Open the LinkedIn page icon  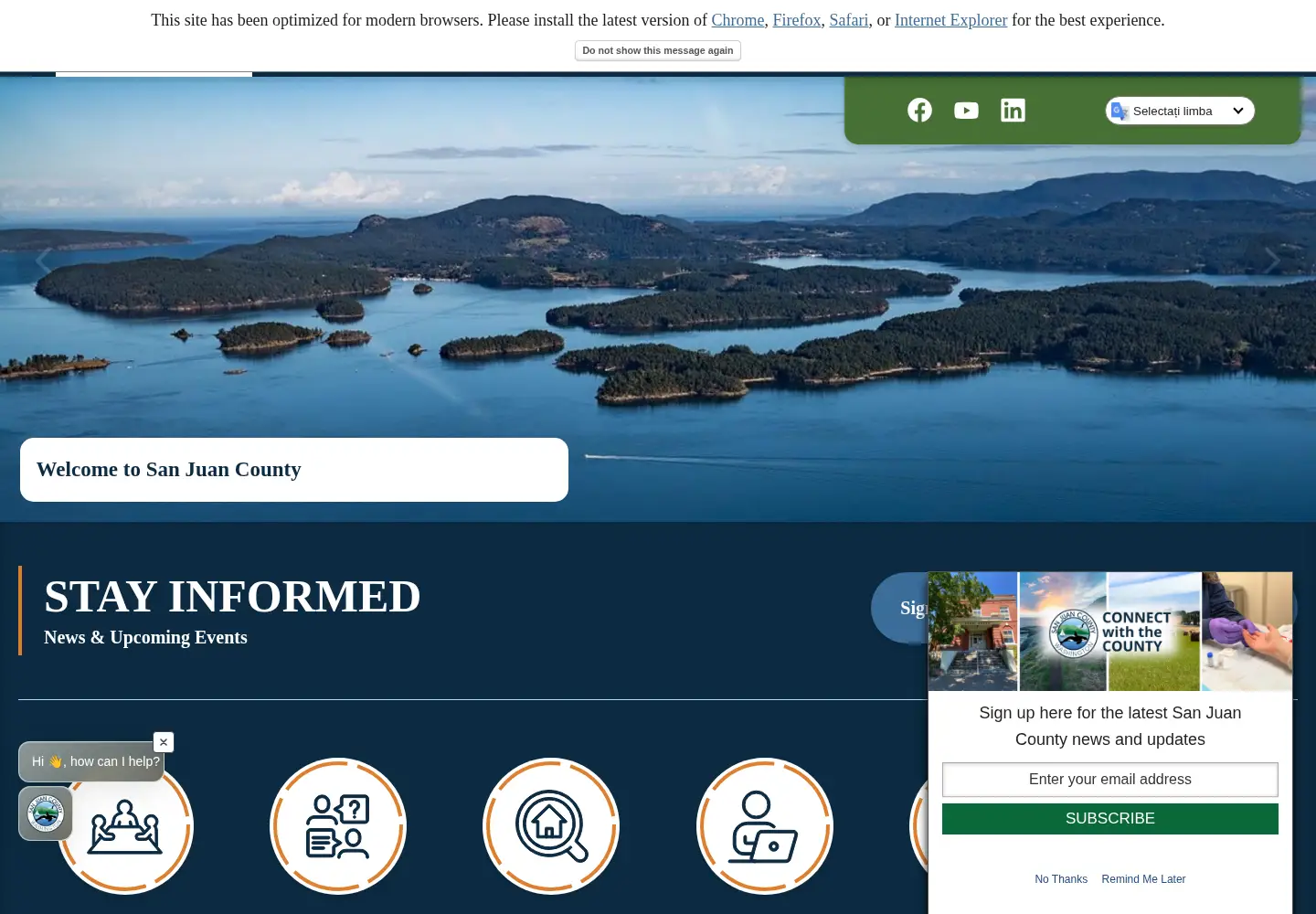click(1013, 111)
